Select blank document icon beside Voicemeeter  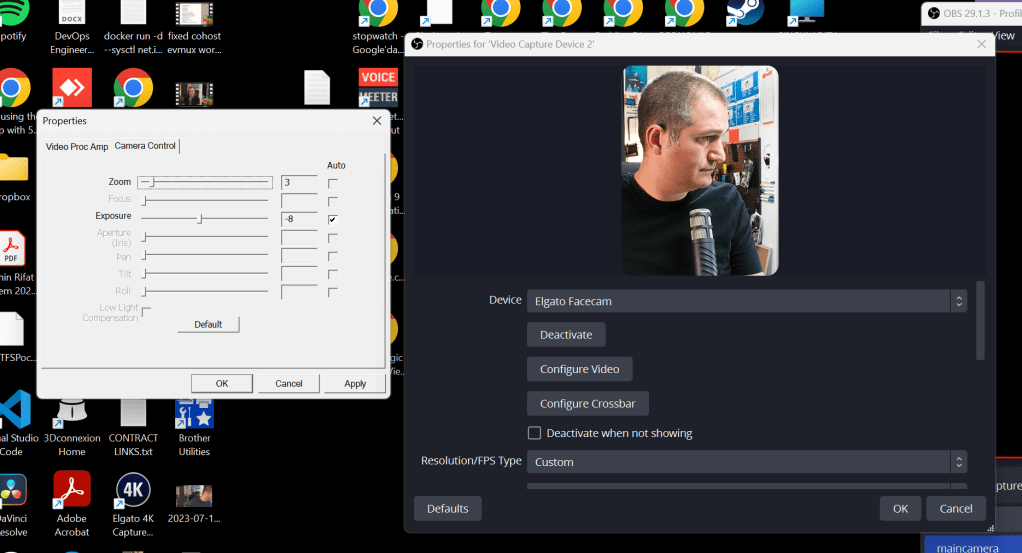coord(317,87)
